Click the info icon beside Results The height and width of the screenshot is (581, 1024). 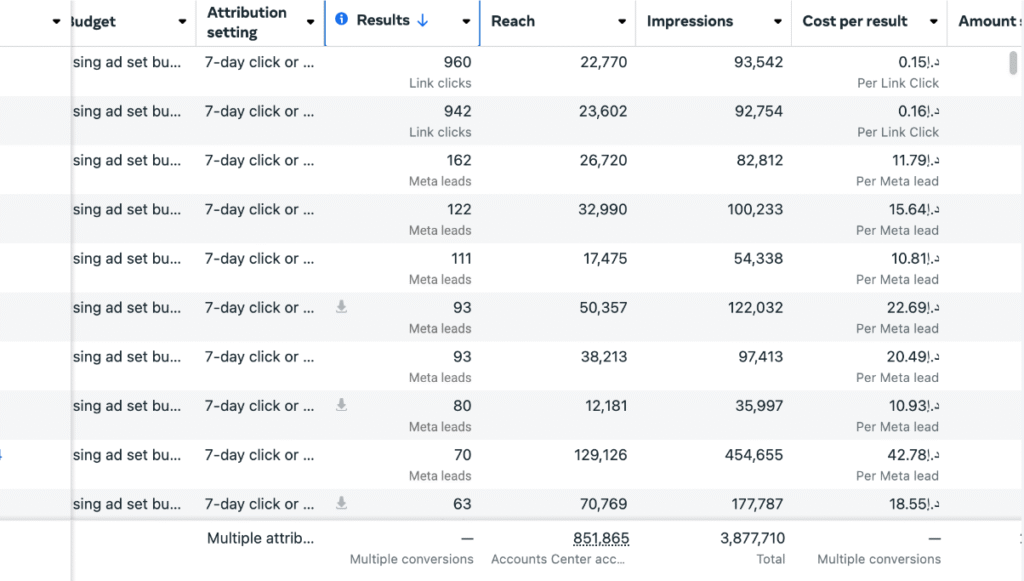[x=342, y=20]
